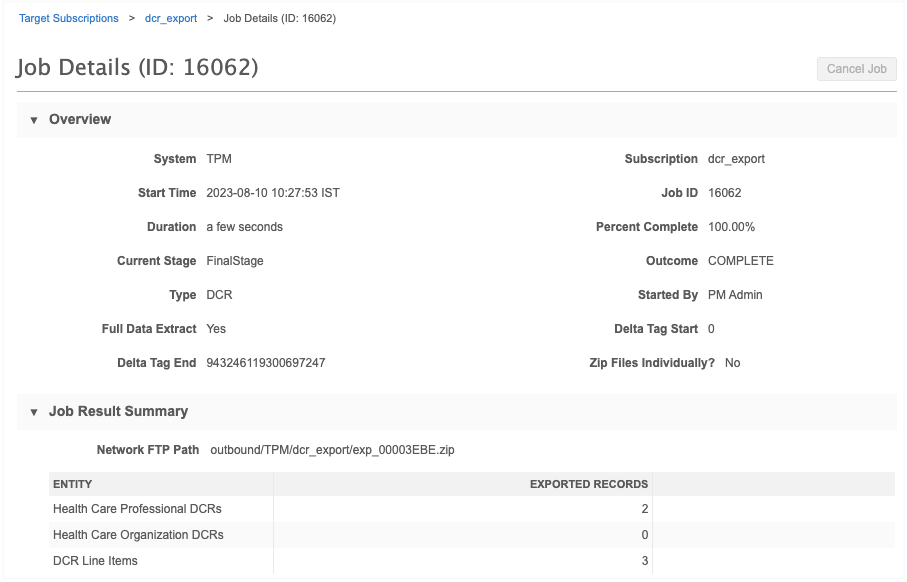Screen dimensions: 907x582
Task: Click the Network FTP Path zip filename
Action: 332,450
